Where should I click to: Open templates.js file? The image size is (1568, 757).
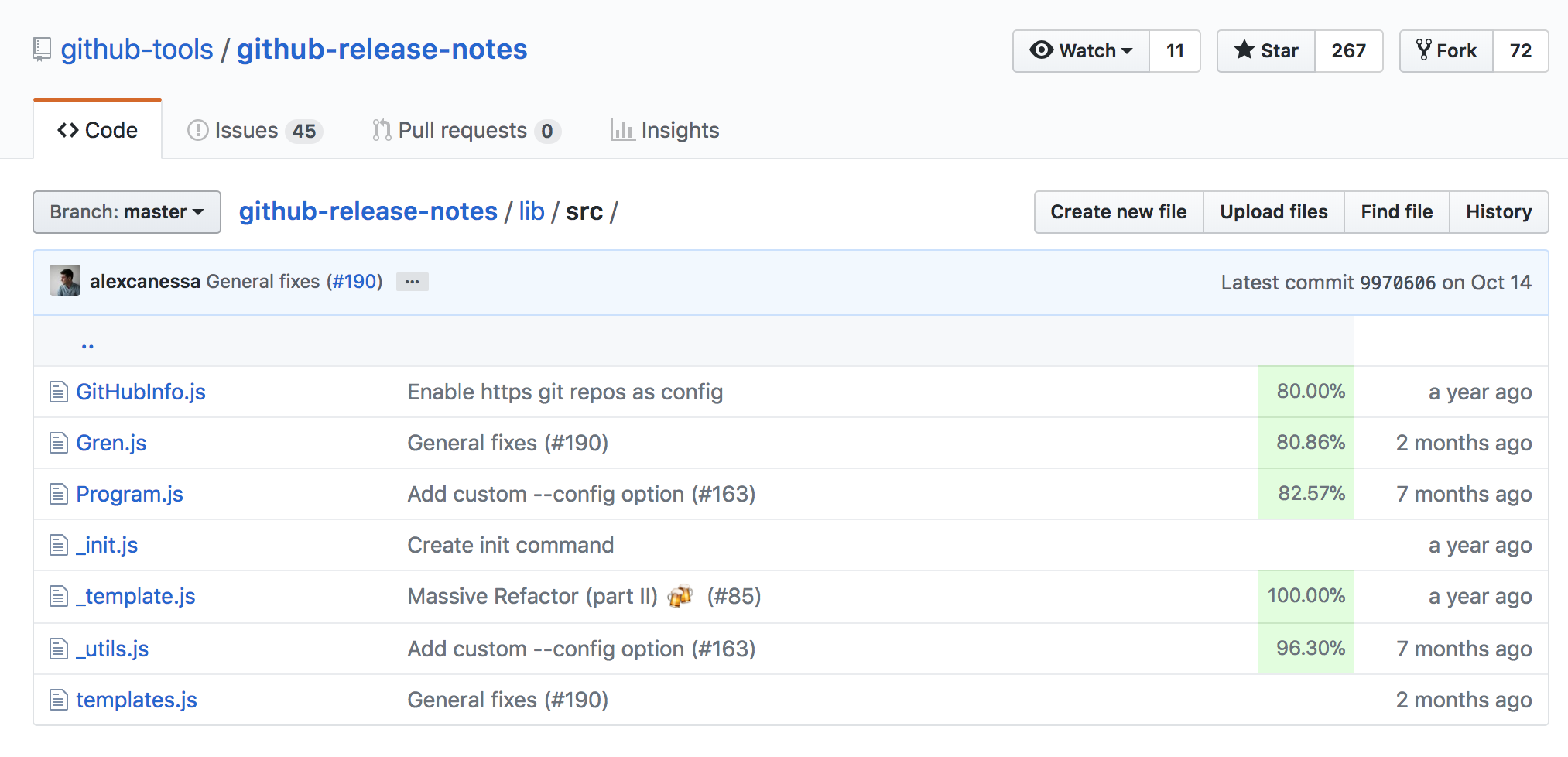pyautogui.click(x=136, y=700)
